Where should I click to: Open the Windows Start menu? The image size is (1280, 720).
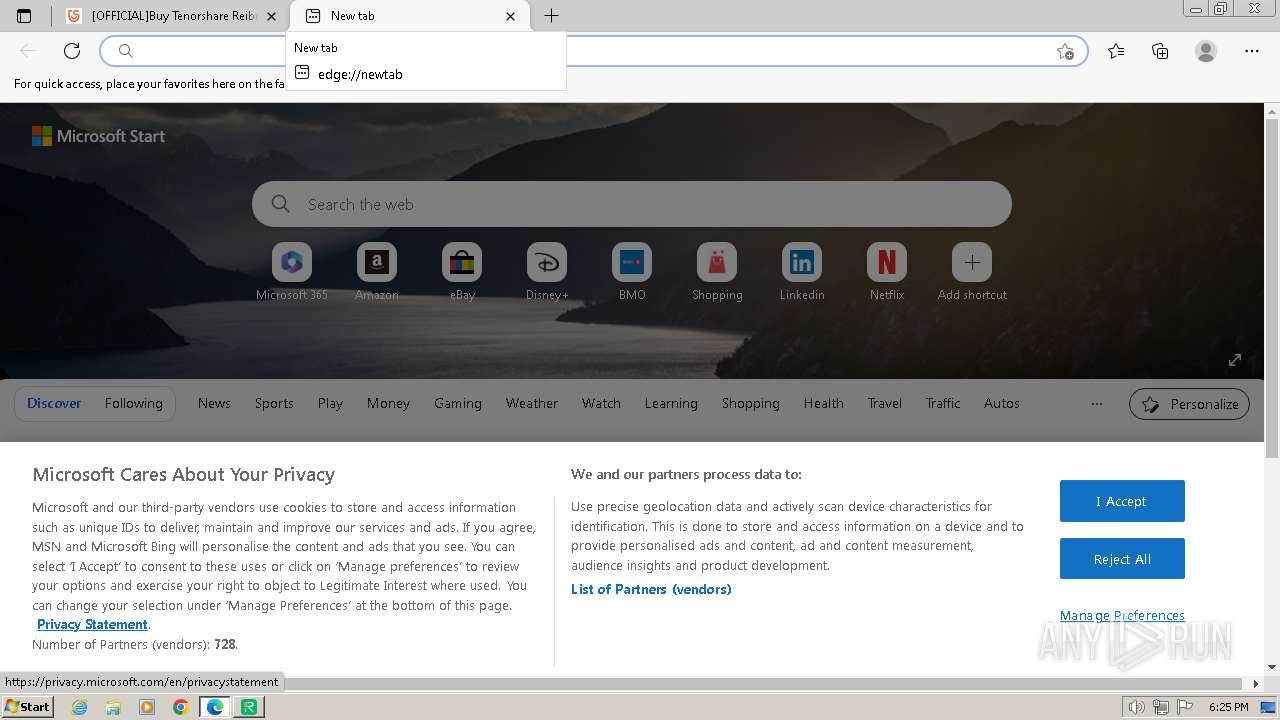click(28, 707)
